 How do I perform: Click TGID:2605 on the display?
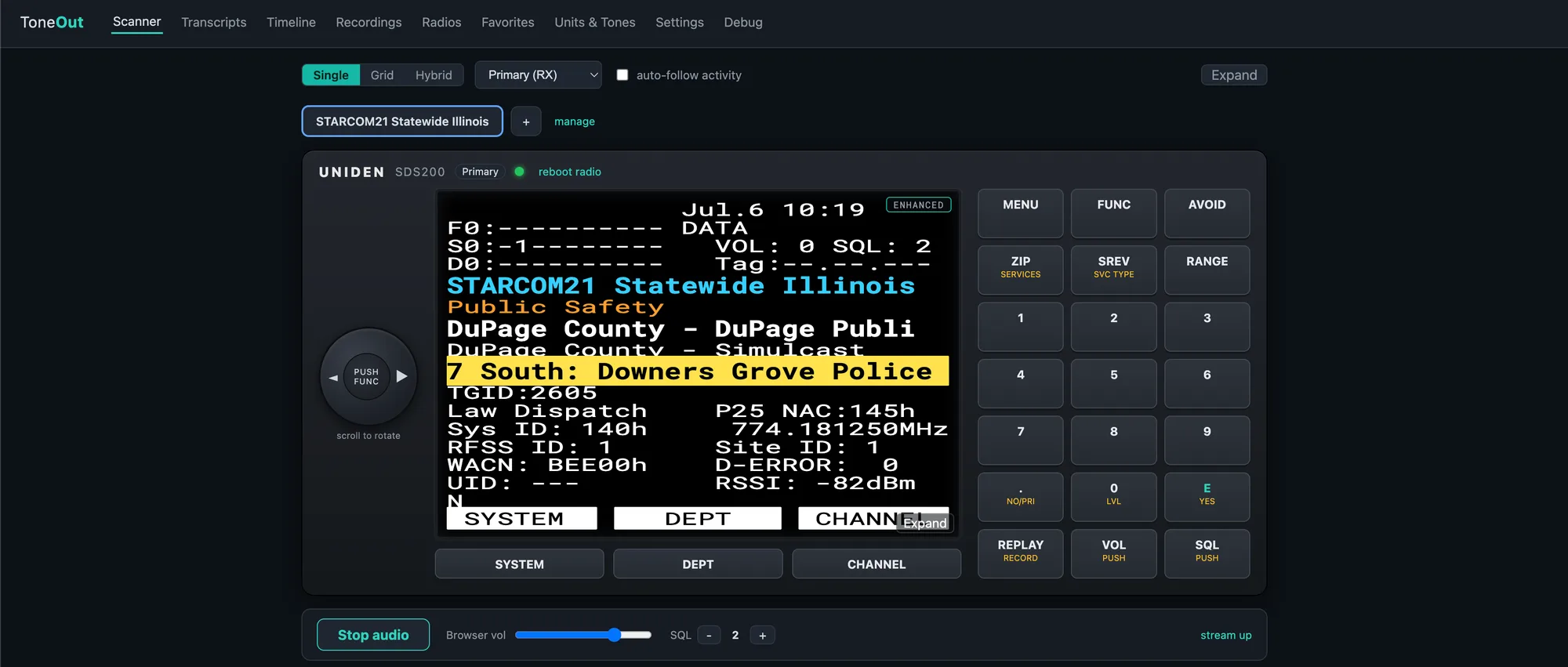pos(522,393)
